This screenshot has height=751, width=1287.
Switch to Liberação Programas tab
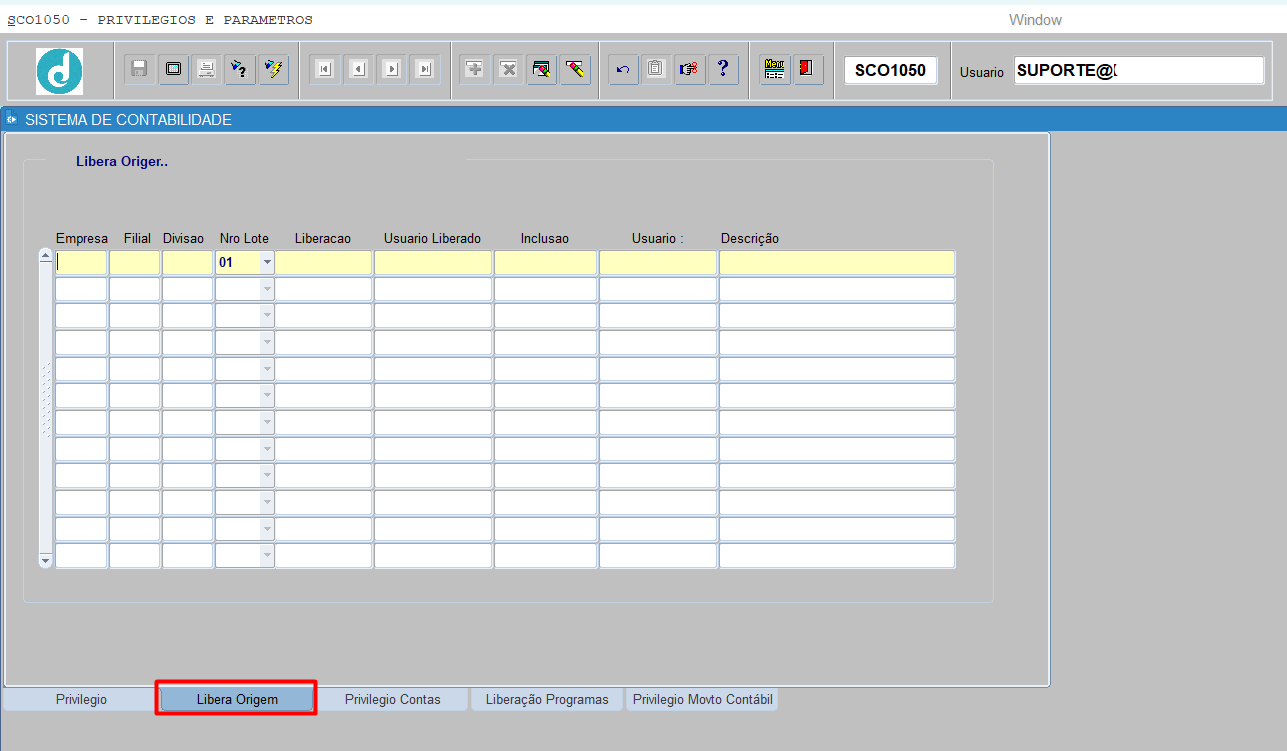coord(547,699)
